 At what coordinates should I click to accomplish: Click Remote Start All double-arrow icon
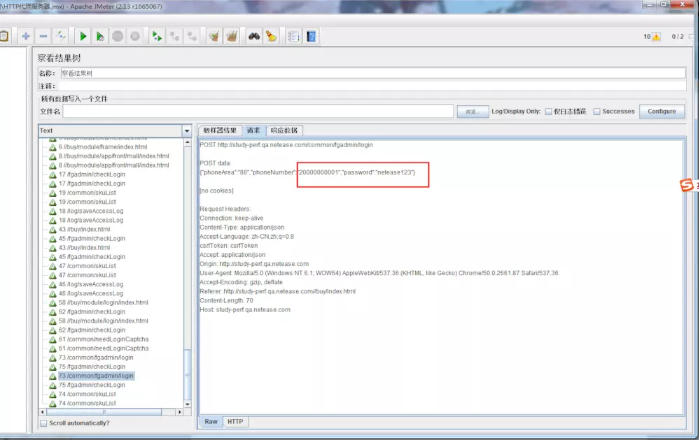pos(157,36)
